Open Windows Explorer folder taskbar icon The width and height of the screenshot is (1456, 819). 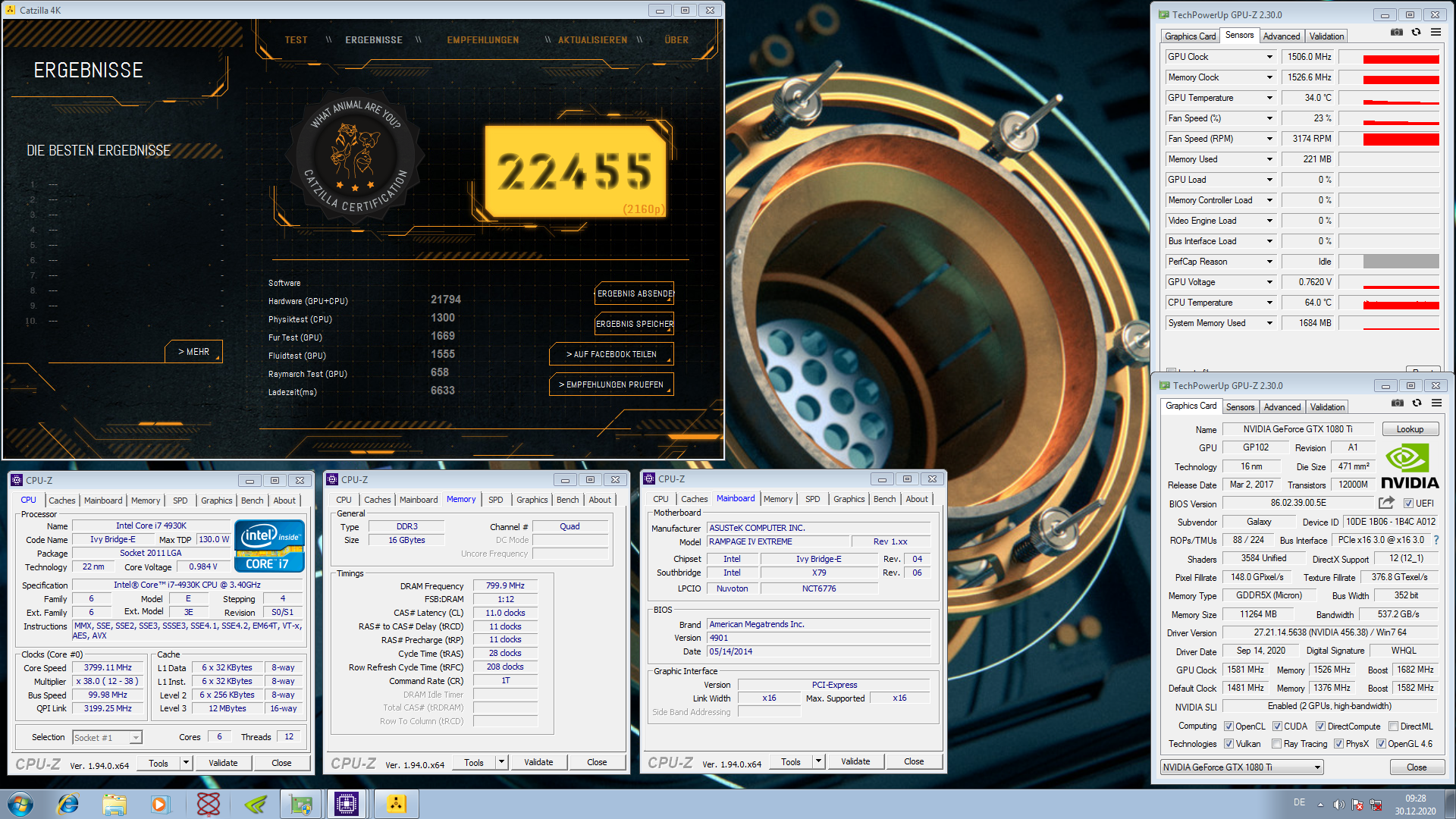point(115,804)
